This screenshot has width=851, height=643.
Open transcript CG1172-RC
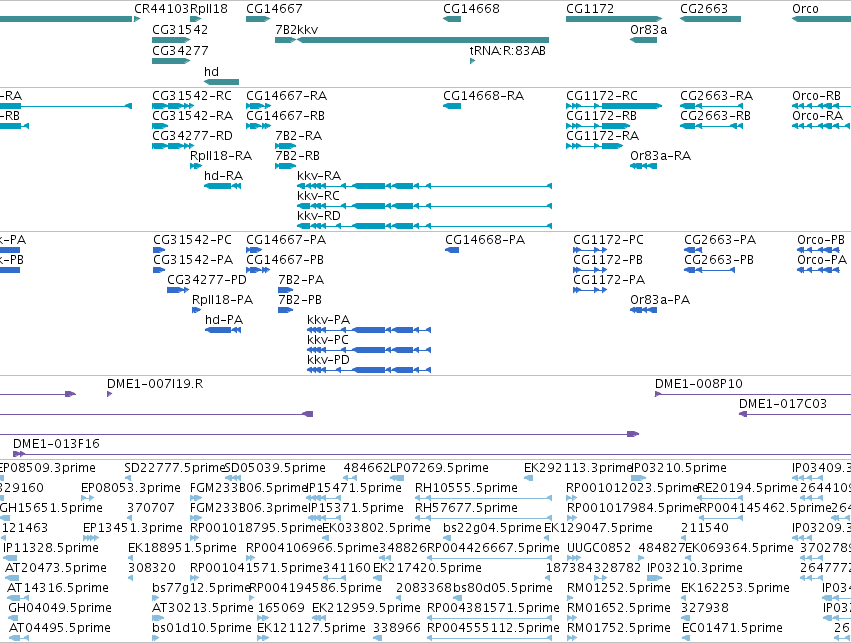coord(602,96)
